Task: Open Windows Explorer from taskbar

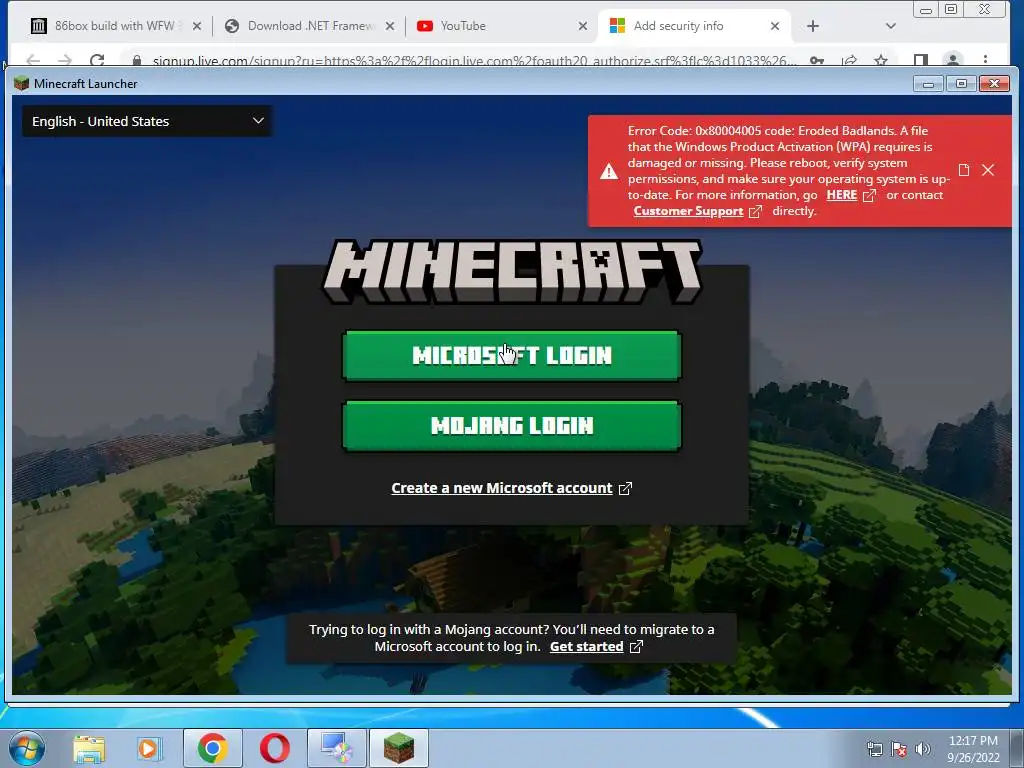Action: click(89, 748)
